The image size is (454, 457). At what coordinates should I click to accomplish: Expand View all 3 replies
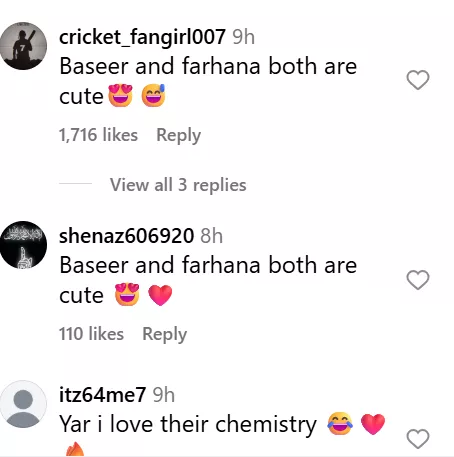178,185
